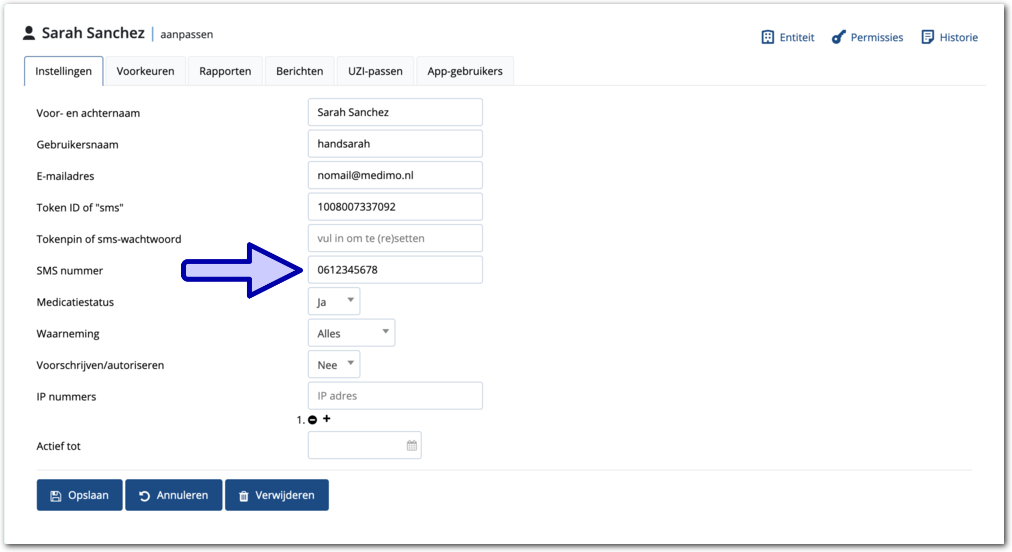Open the Voorschrijven/autoriseren dropdown
The width and height of the screenshot is (1012, 552).
click(x=334, y=365)
